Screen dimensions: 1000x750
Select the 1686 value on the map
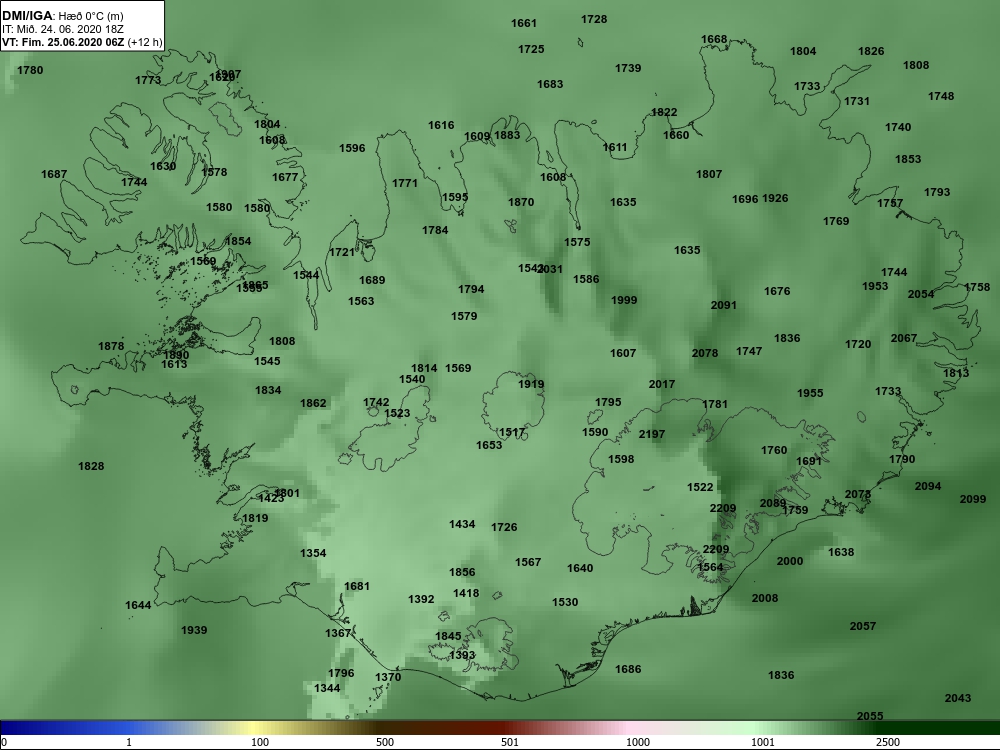(x=628, y=669)
